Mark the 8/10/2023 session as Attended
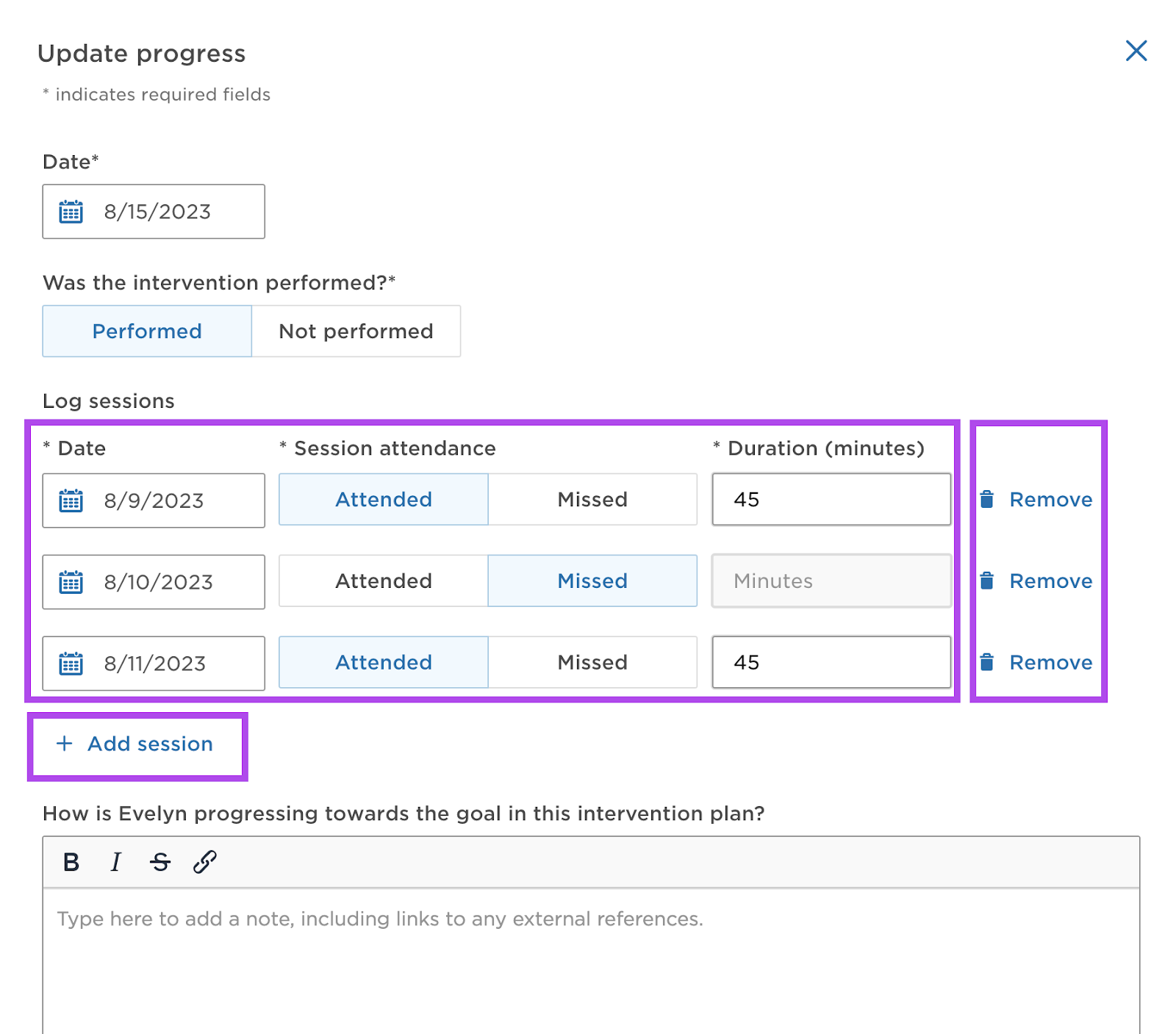This screenshot has height=1034, width=1176. [x=383, y=581]
